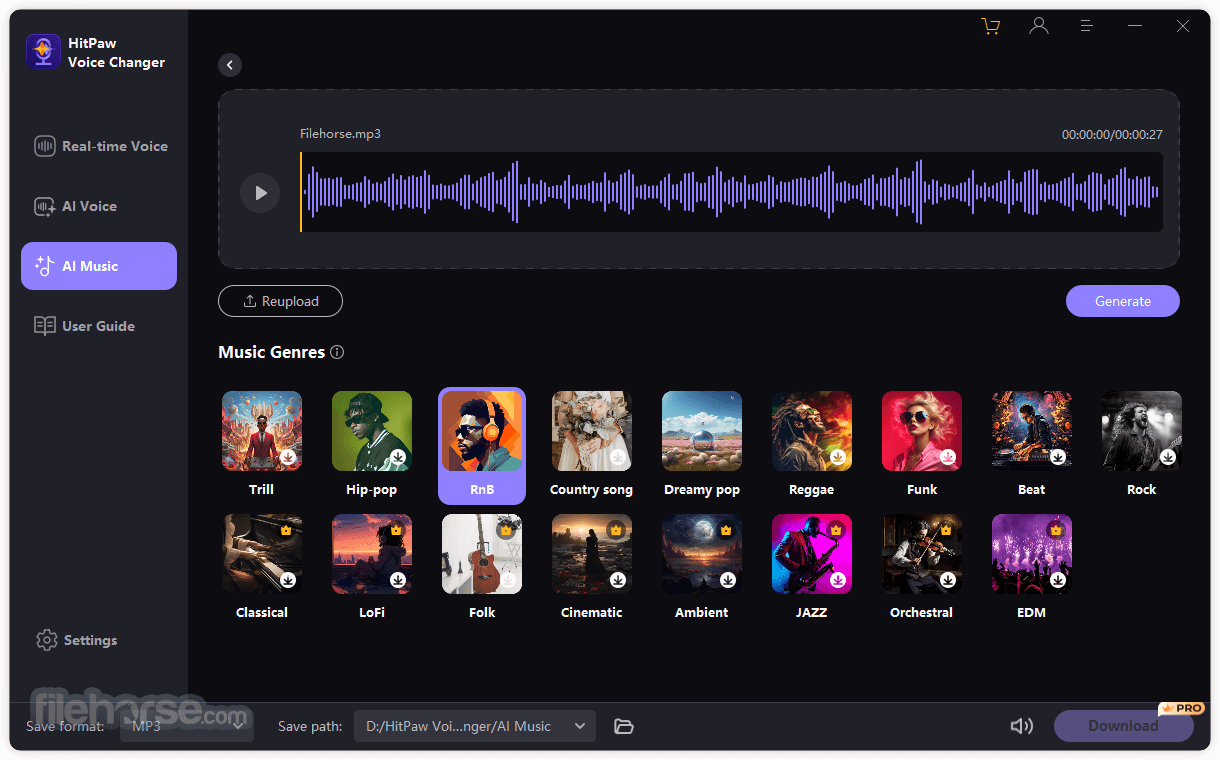Viewport: 1220px width, 760px height.
Task: Click the PRO badge on Download
Action: [1181, 708]
